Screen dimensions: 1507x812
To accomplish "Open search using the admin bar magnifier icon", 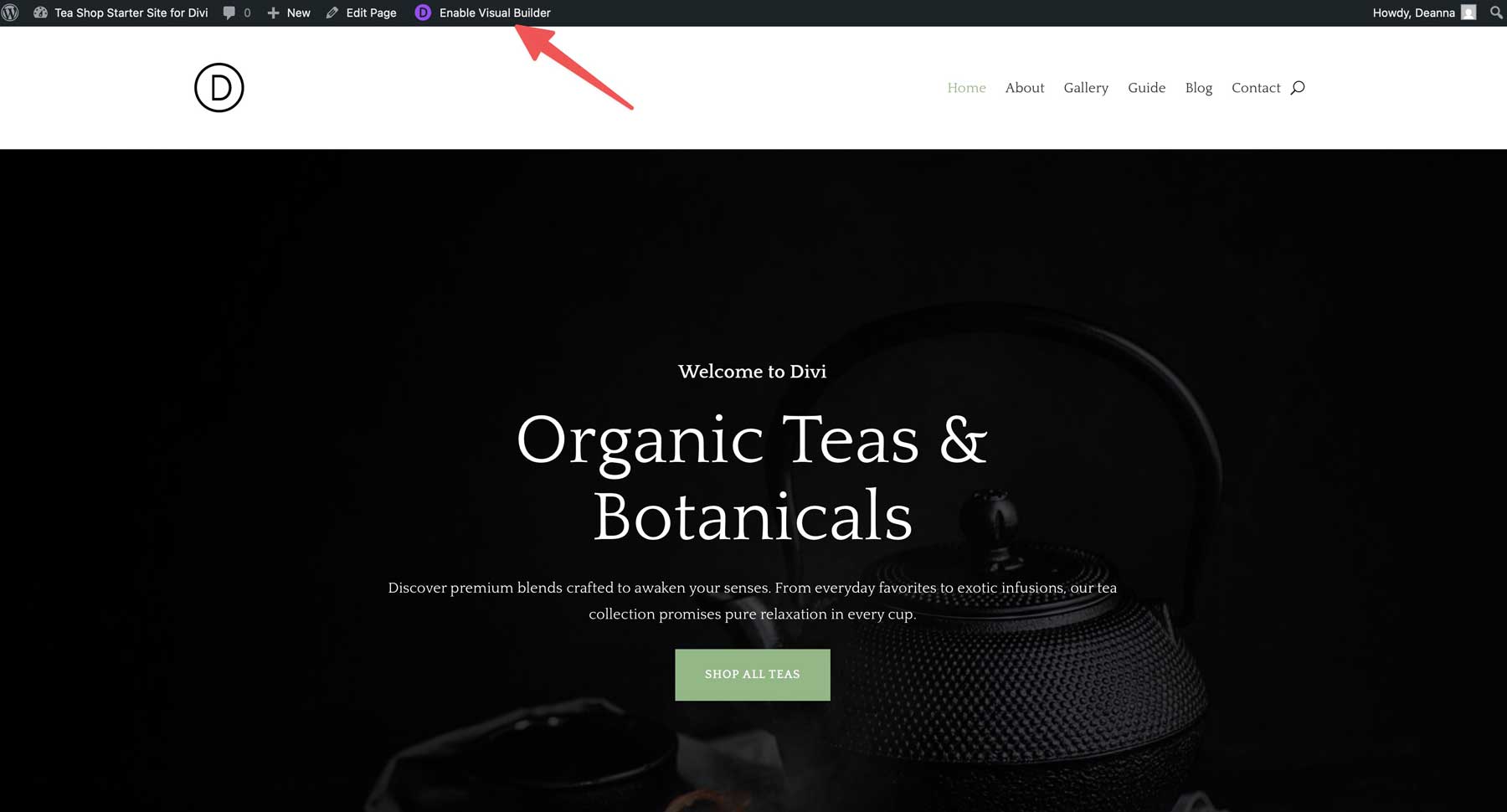I will coord(1495,13).
